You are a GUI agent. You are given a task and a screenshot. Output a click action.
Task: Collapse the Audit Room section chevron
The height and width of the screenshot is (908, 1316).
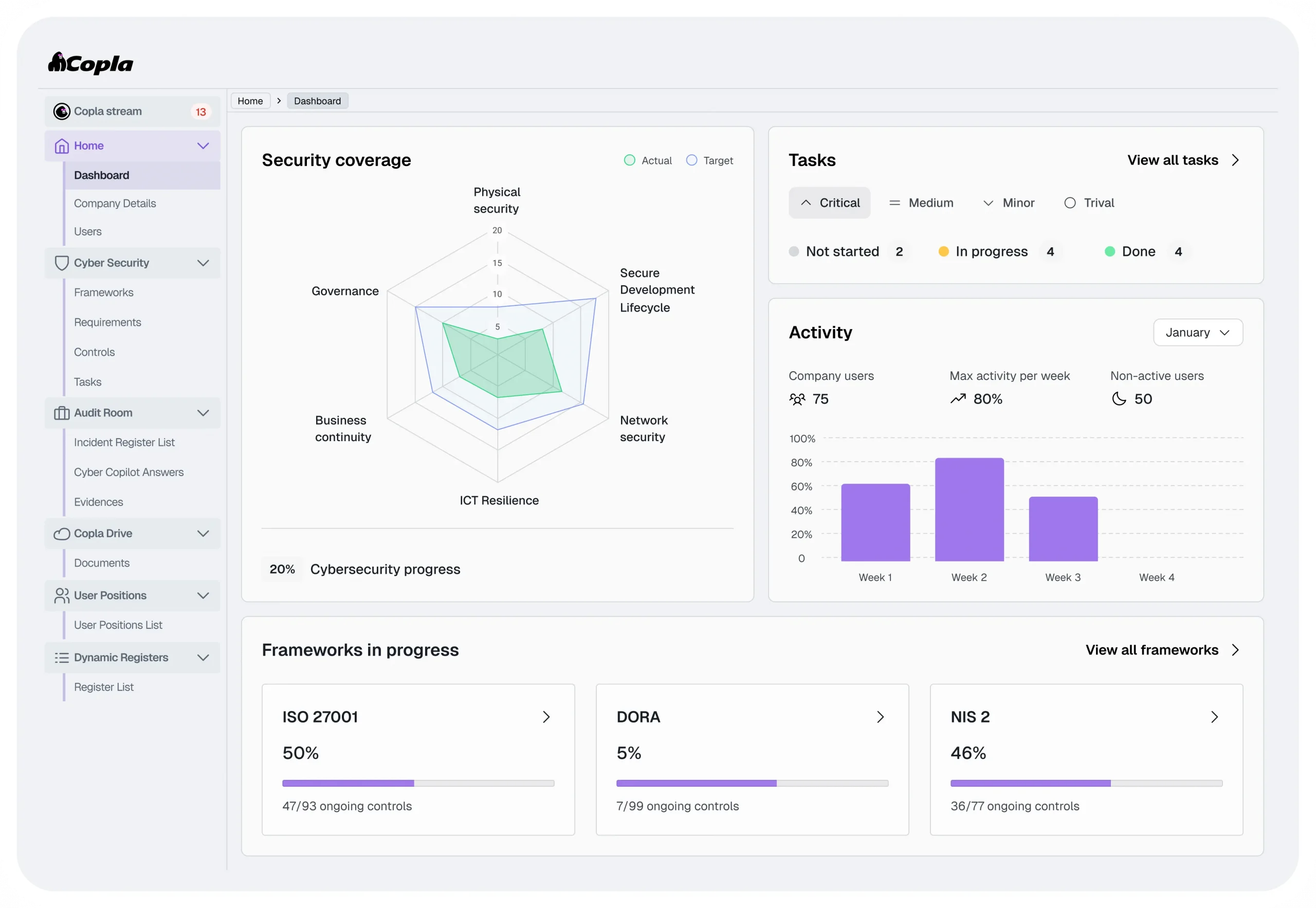[203, 413]
